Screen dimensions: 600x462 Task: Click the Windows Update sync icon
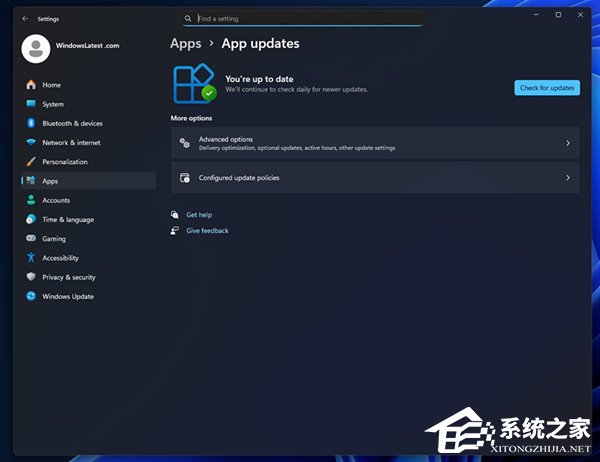coord(31,296)
